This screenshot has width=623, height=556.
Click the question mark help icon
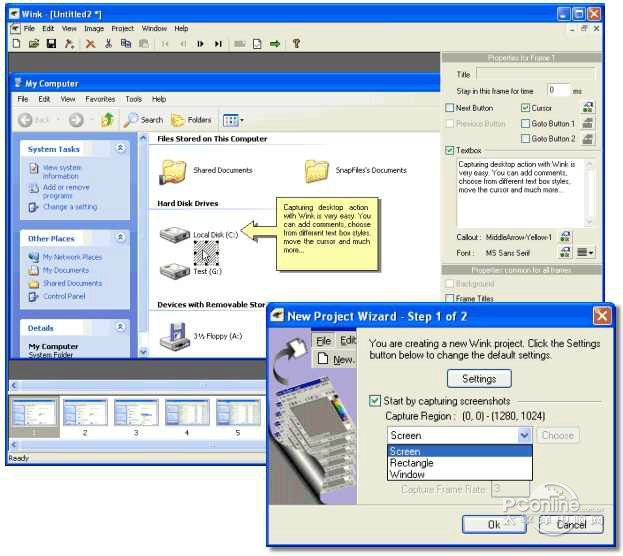[296, 43]
